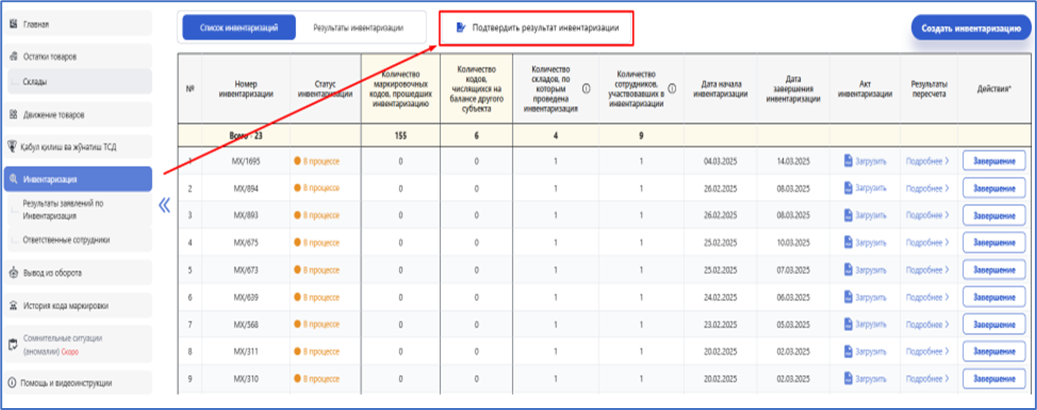Click upload document icon for MX/1695 row
1037x410 pixels.
(x=848, y=160)
